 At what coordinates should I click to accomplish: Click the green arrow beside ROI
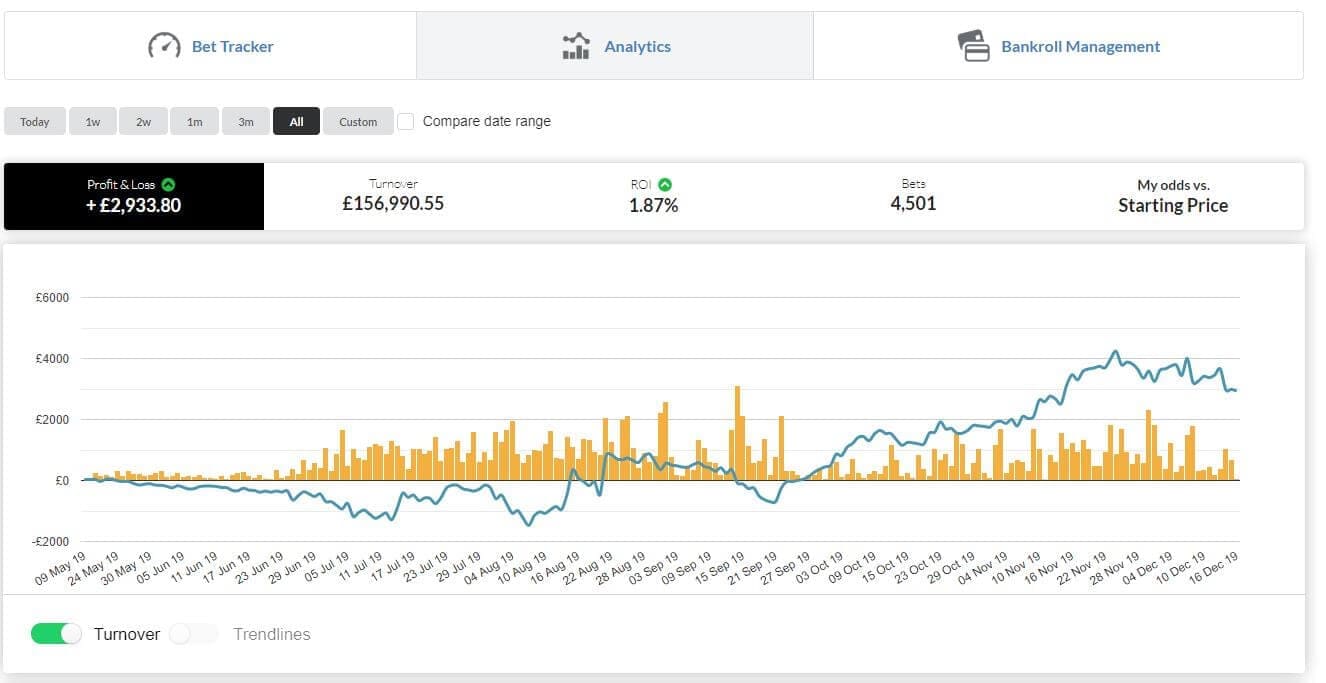tap(665, 184)
